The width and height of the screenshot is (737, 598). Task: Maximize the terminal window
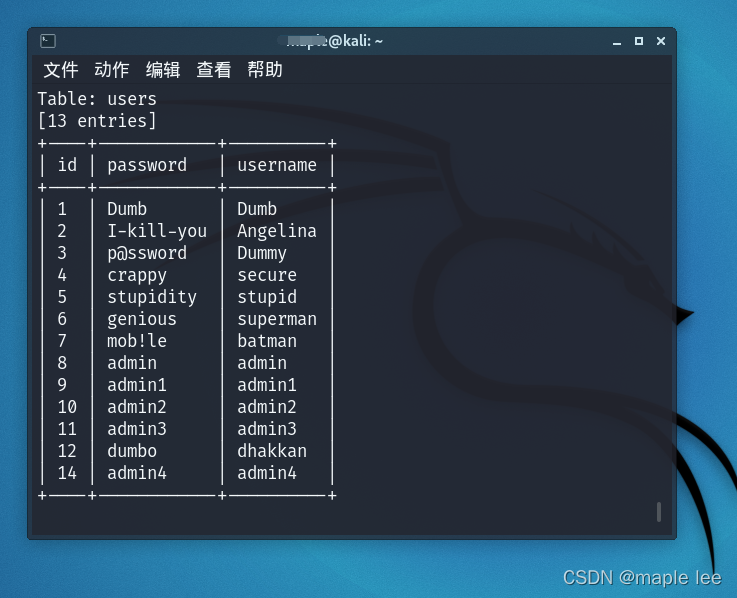639,41
